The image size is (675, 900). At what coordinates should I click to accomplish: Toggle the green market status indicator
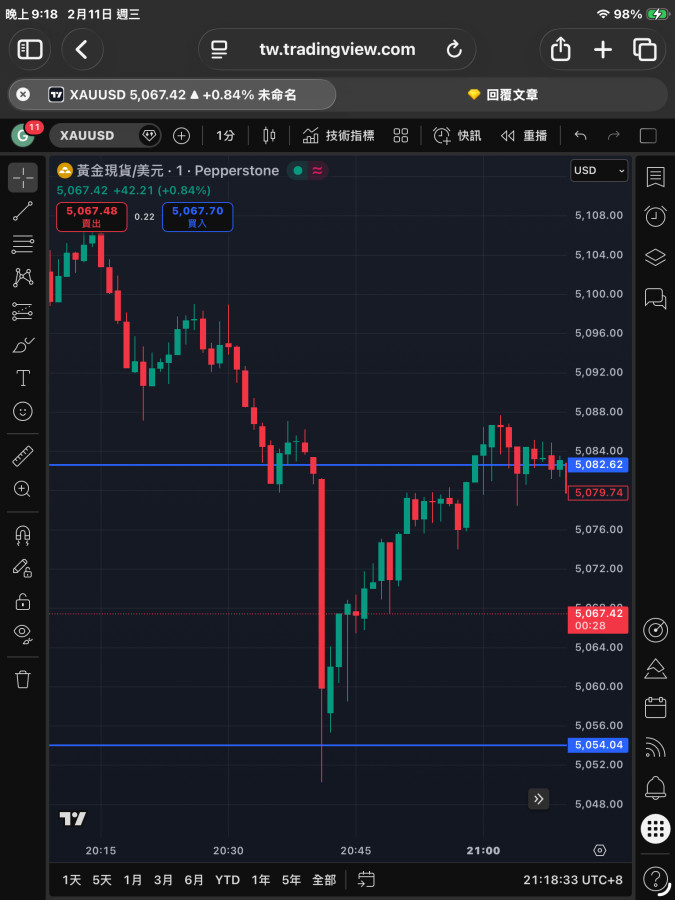[x=298, y=170]
